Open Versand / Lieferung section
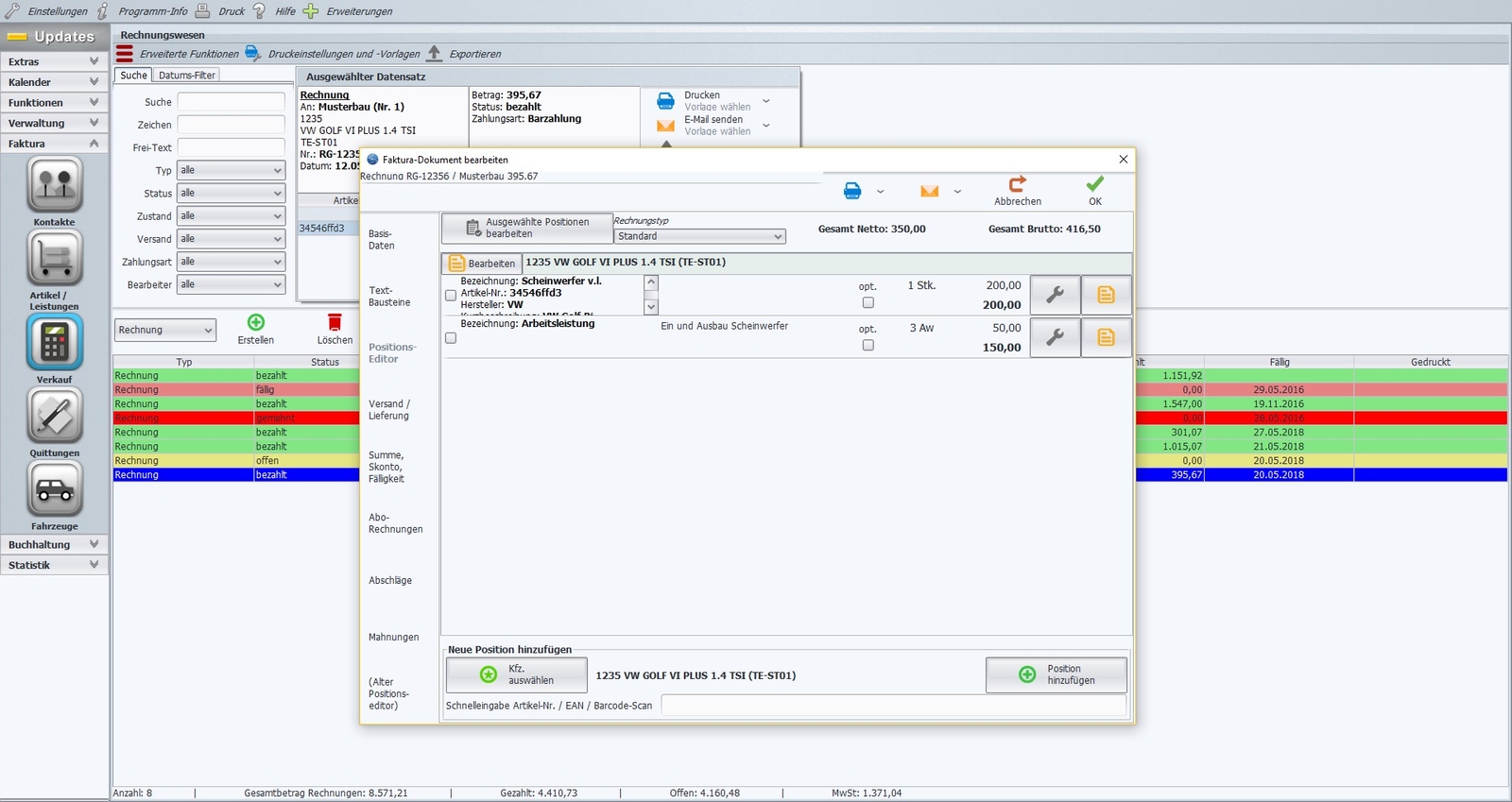1512x802 pixels. click(389, 410)
